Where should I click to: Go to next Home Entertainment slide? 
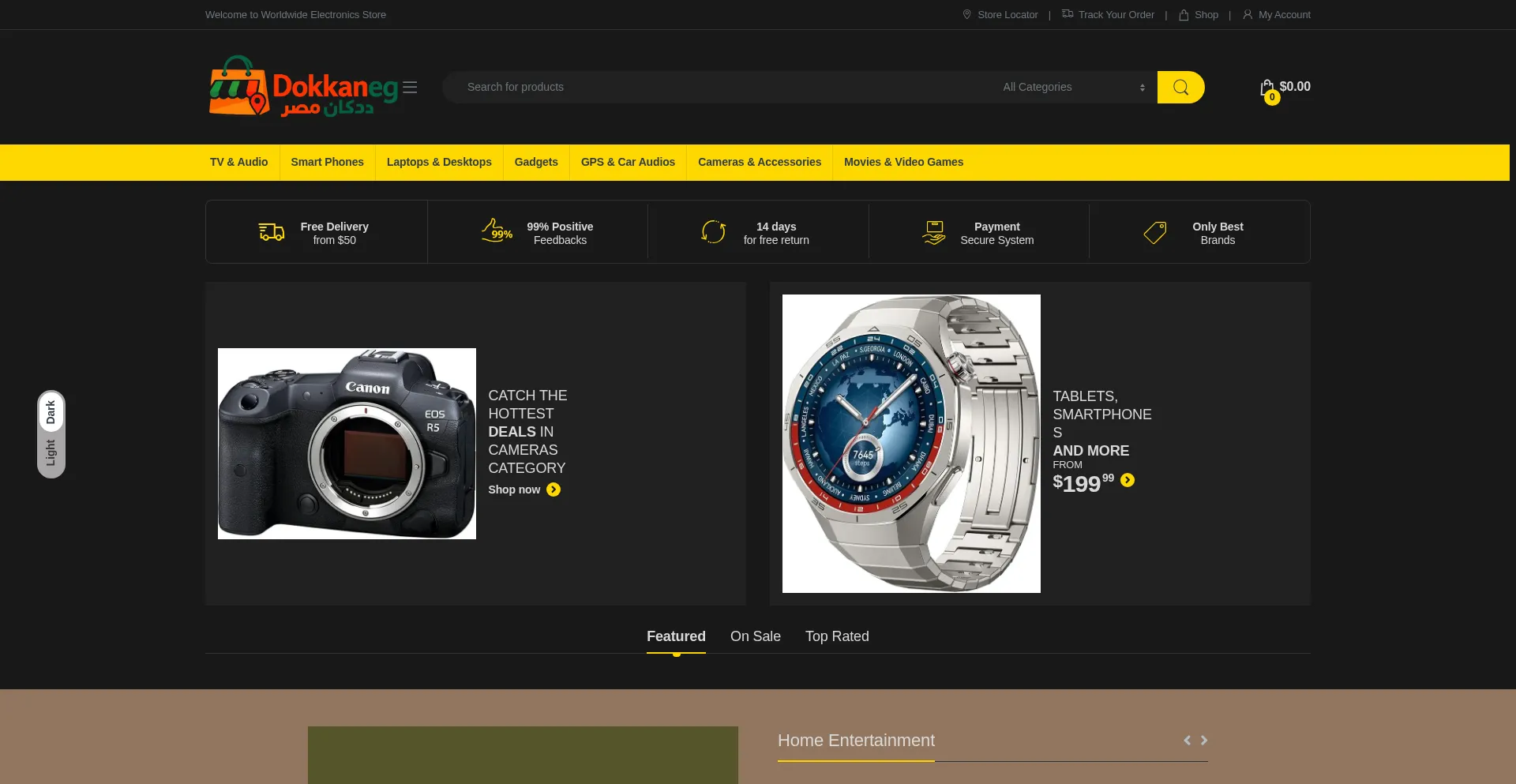pyautogui.click(x=1204, y=741)
